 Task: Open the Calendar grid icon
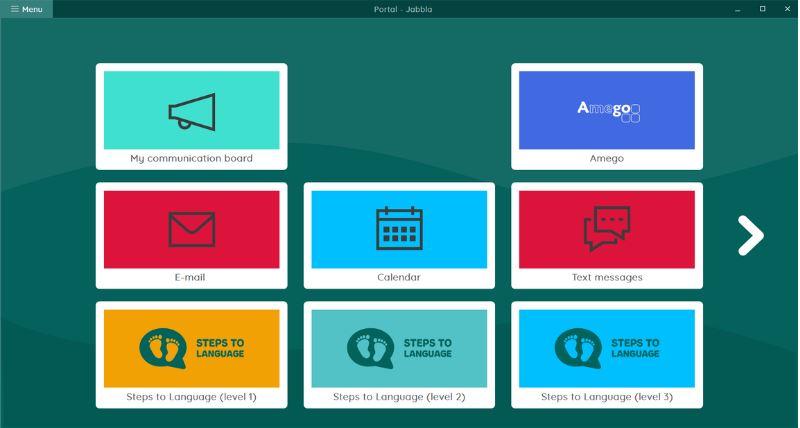pyautogui.click(x=399, y=229)
